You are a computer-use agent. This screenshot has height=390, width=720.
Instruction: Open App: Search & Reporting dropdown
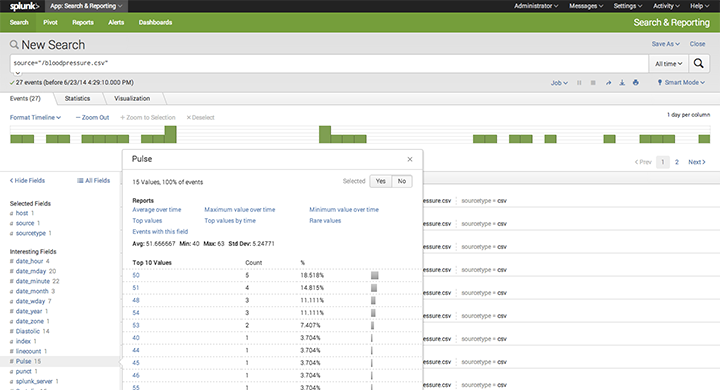[86, 6]
